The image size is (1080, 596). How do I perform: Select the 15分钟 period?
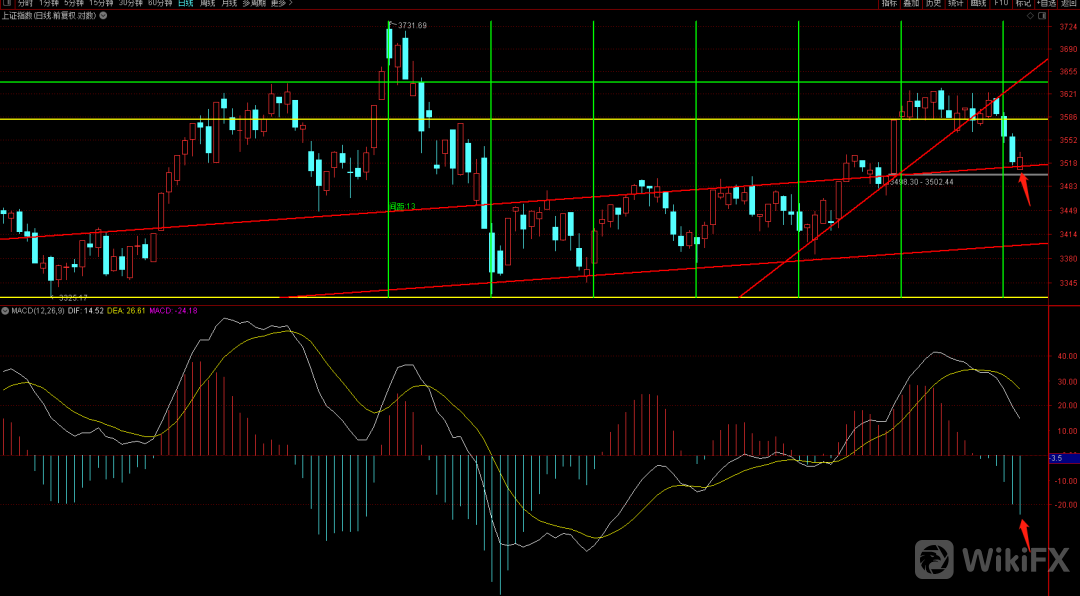point(101,4)
